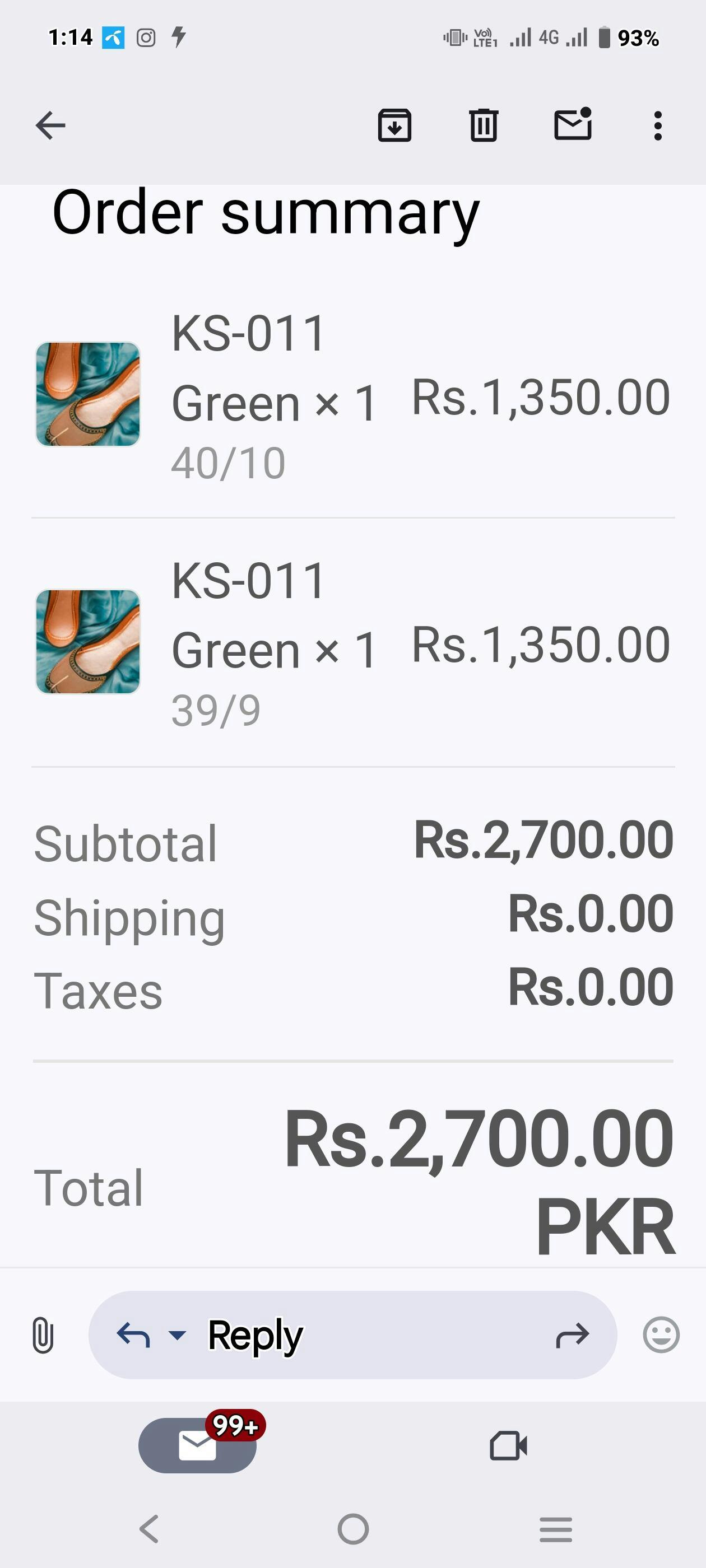Open the three-dot overflow menu
This screenshot has width=706, height=1568.
coord(657,125)
